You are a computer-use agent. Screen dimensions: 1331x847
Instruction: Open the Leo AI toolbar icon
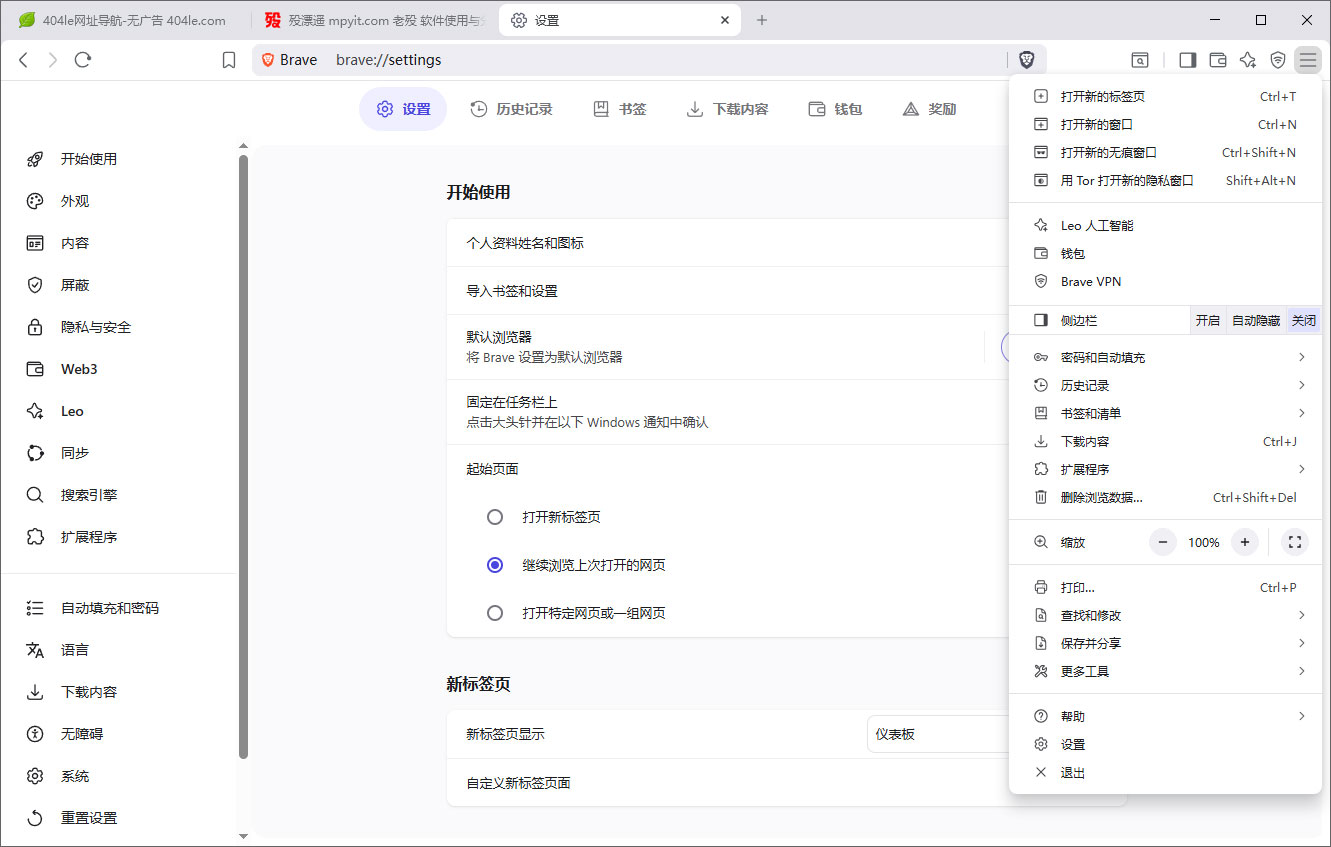pos(1248,60)
